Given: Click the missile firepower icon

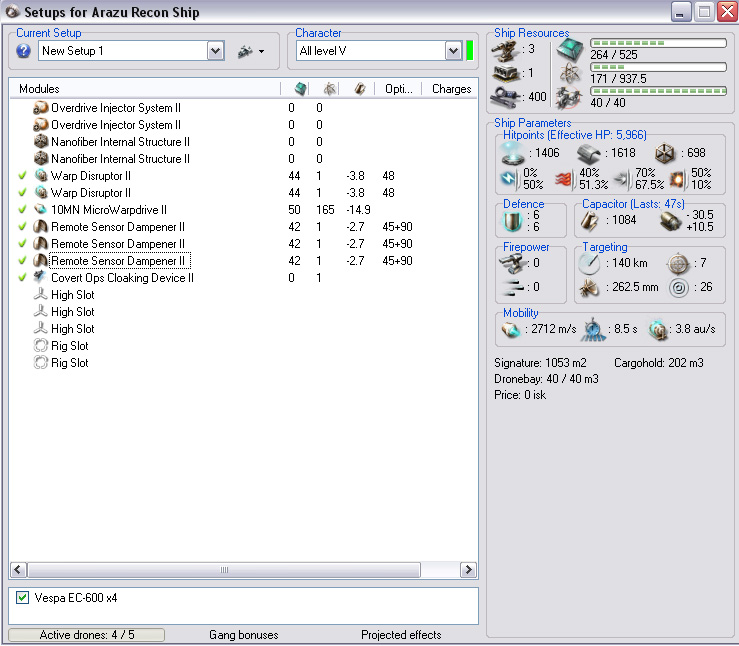Looking at the screenshot, I should coord(513,286).
